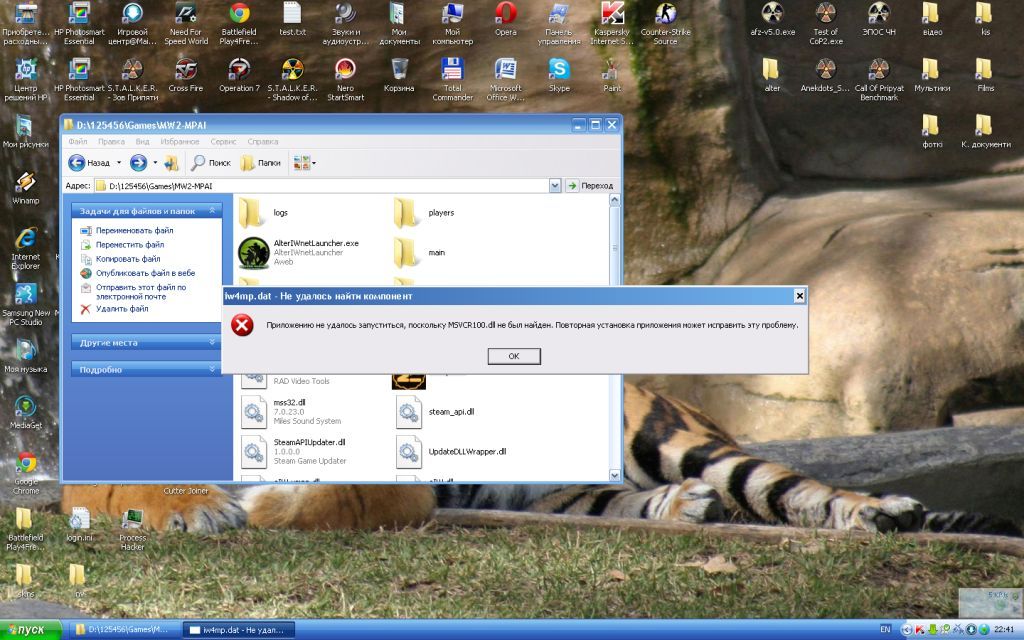The height and width of the screenshot is (640, 1024).
Task: Select the Nero StartSmart desktop icon
Action: (345, 79)
